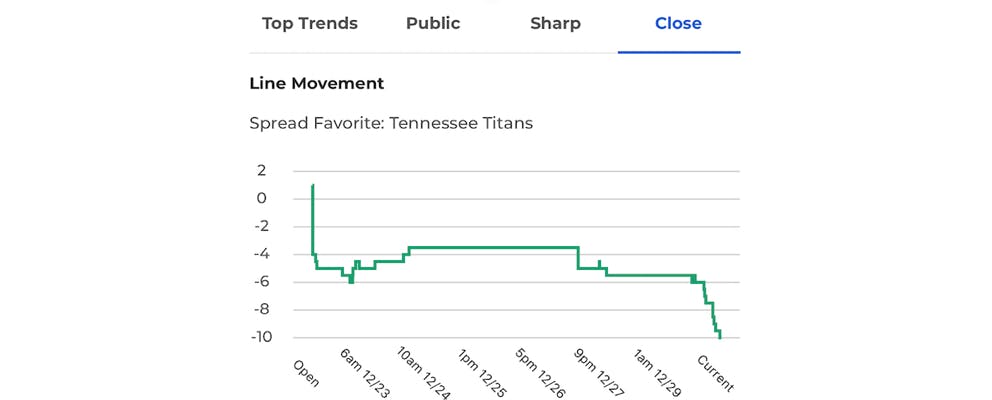Click the 6am 12/23 time label

[364, 375]
